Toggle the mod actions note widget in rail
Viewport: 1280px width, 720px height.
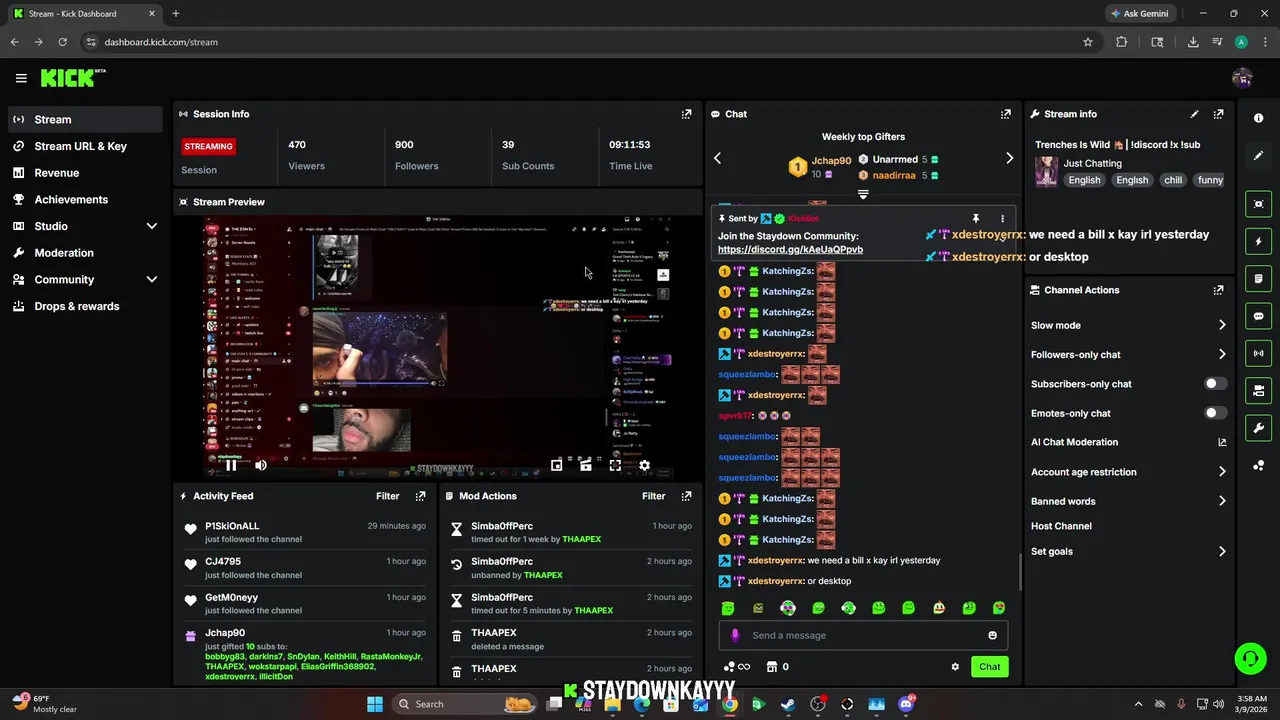point(1258,278)
